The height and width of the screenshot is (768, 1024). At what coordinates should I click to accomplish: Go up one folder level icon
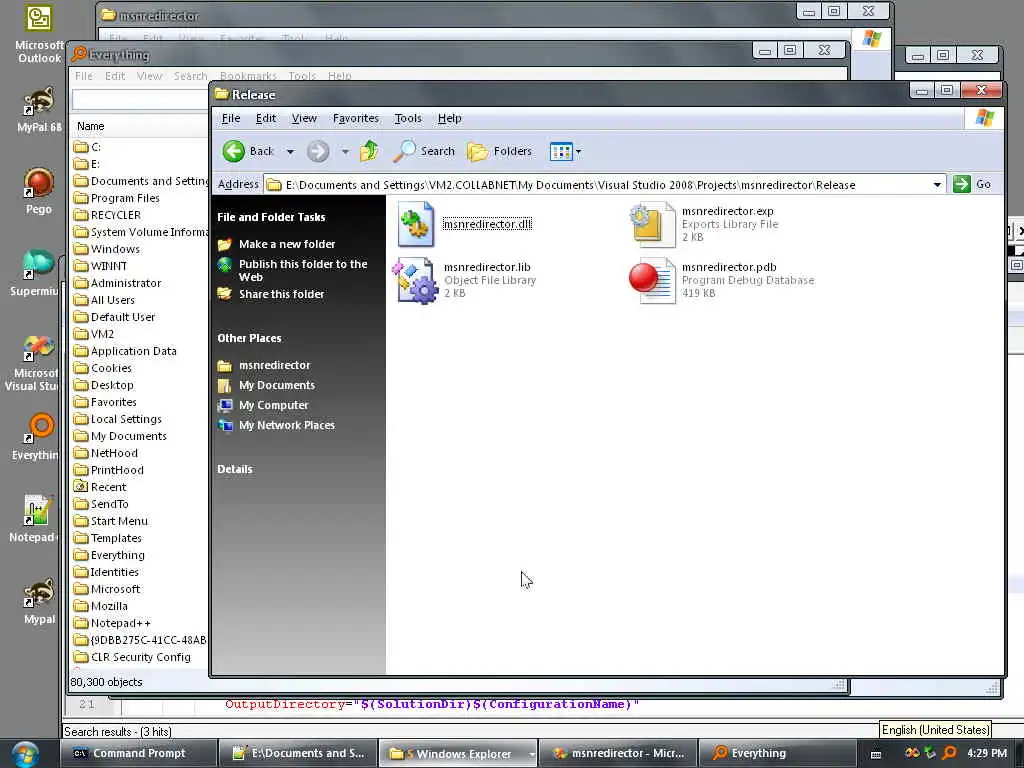point(369,151)
